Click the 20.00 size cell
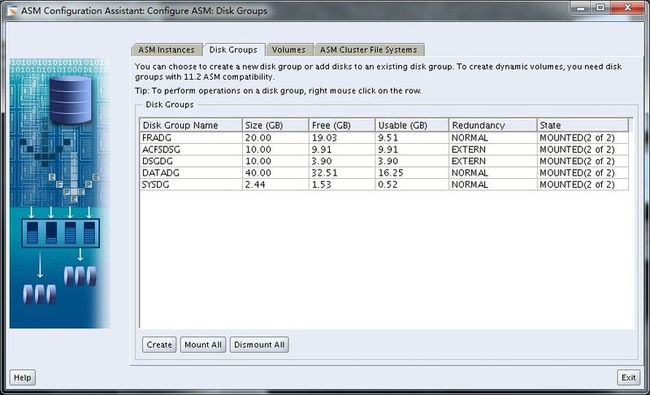The width and height of the screenshot is (650, 395). 276,138
